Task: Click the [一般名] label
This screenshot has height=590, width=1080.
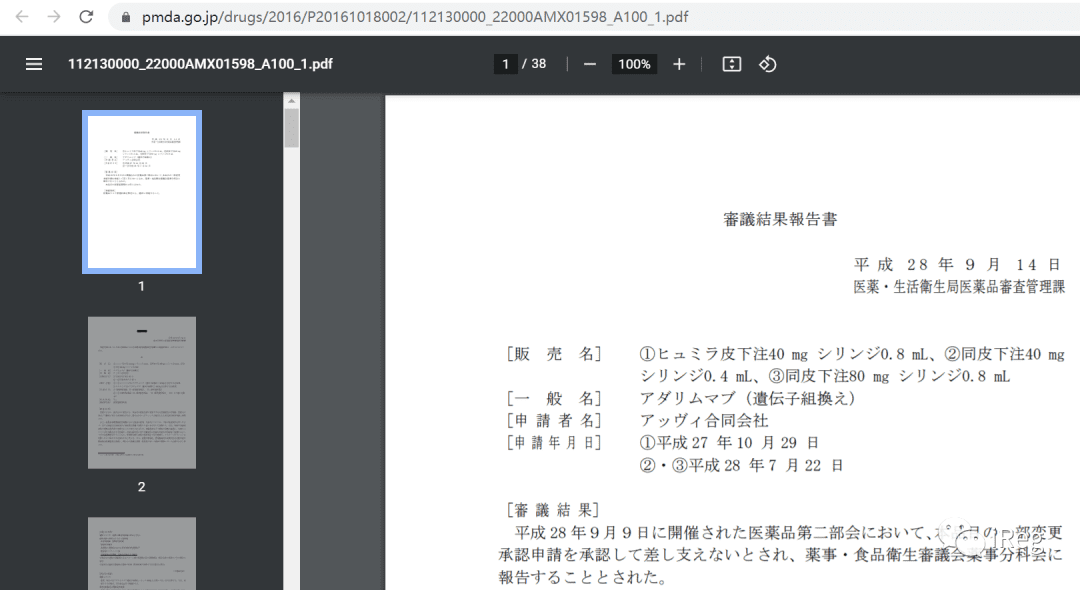Action: coord(554,398)
